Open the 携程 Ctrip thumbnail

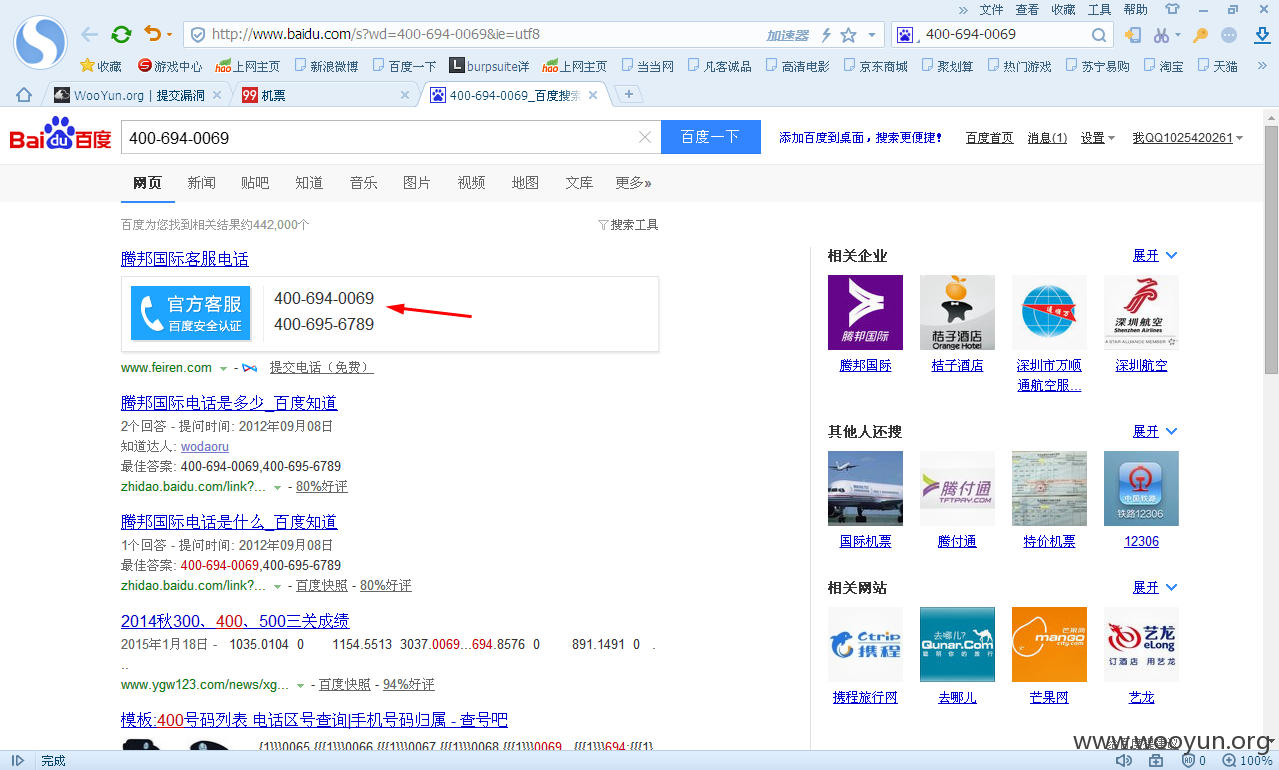click(x=865, y=644)
